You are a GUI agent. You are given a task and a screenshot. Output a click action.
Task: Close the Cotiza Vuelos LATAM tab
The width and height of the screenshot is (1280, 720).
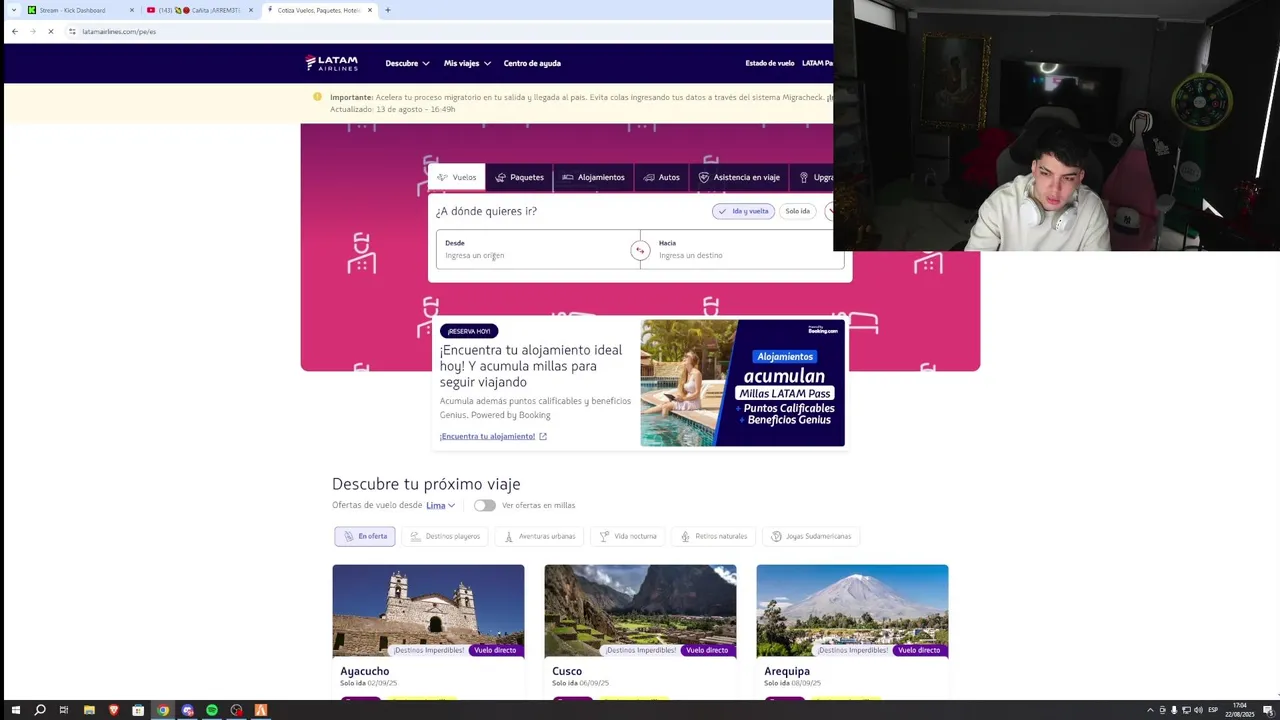tap(370, 10)
